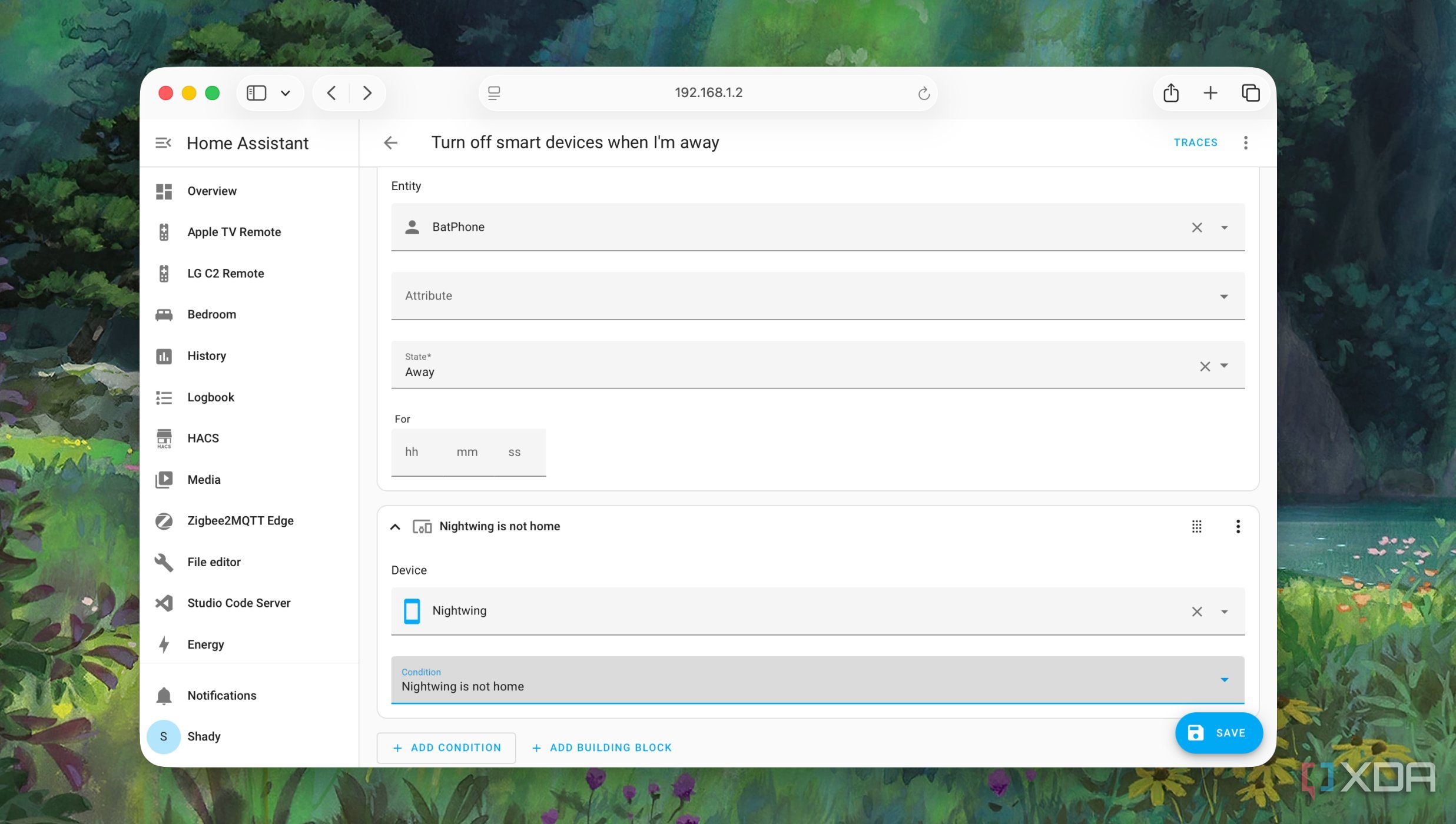
Task: Click the Media browser icon
Action: (164, 480)
